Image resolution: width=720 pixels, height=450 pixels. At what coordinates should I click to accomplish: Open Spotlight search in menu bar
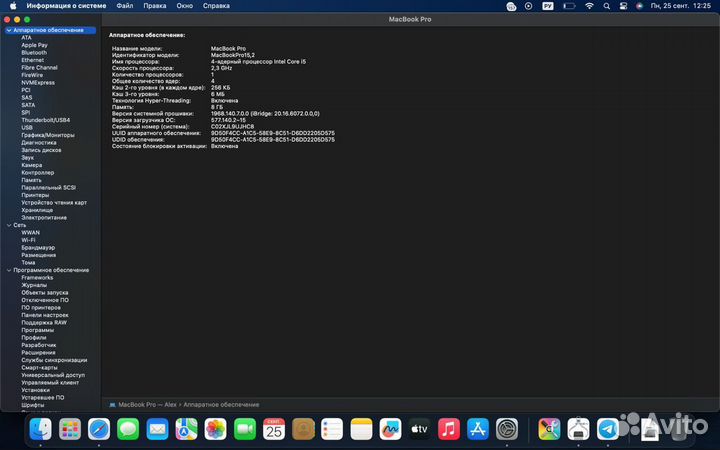[x=607, y=6]
